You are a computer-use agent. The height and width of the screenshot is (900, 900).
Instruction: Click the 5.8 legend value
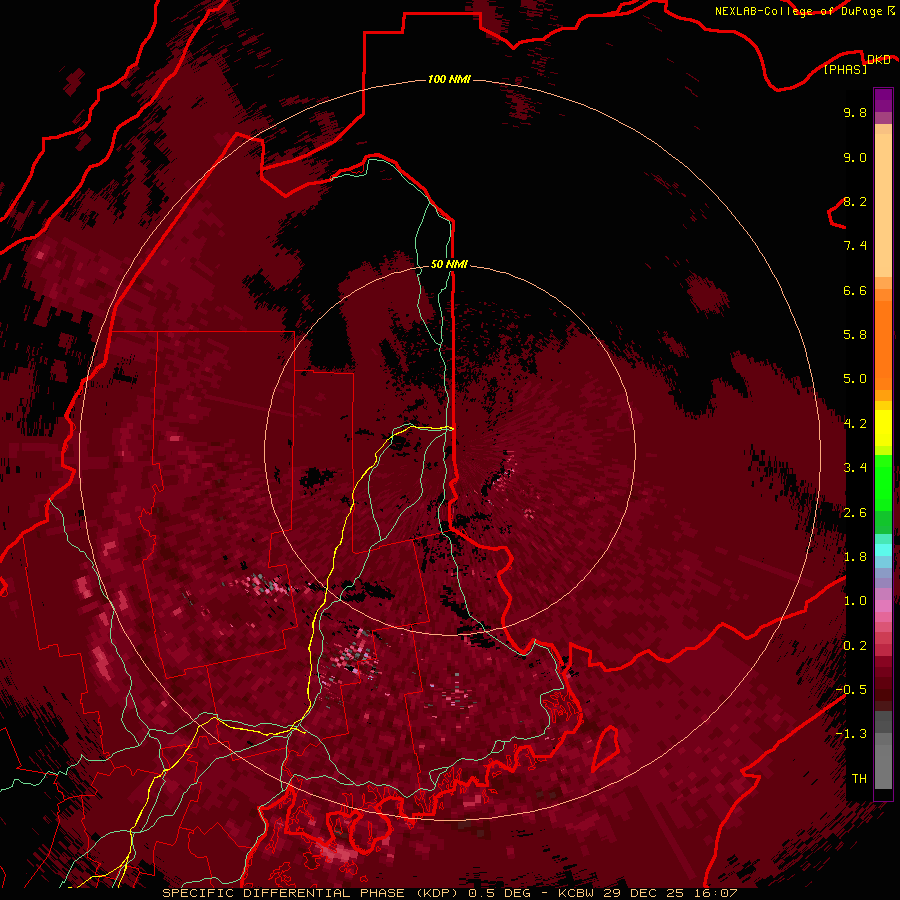click(855, 334)
